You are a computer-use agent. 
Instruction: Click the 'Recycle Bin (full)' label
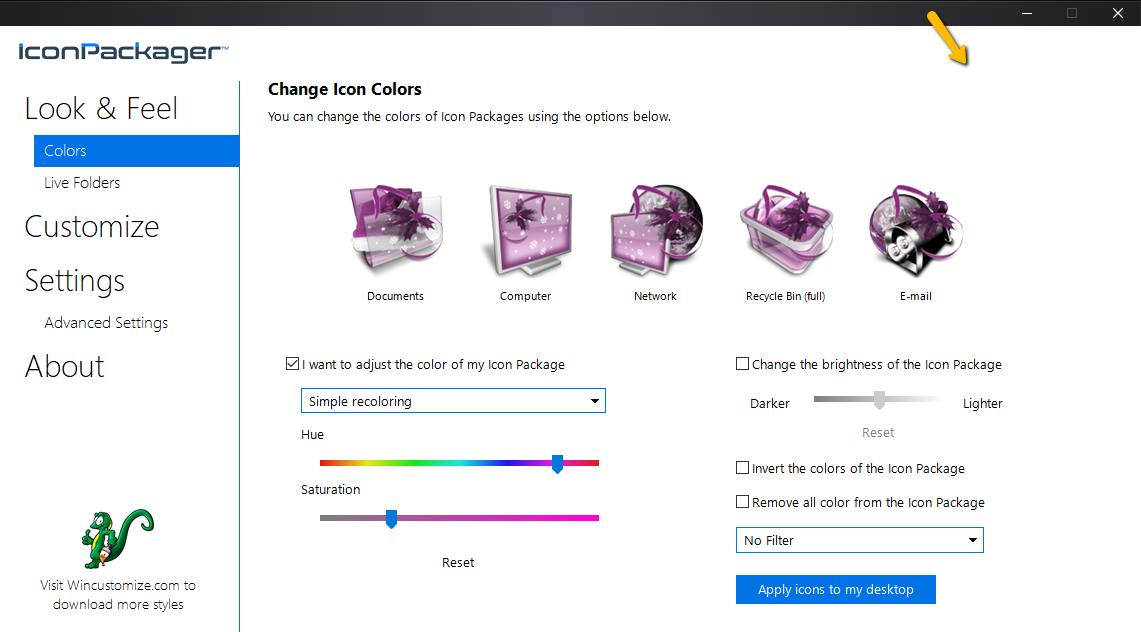point(785,296)
